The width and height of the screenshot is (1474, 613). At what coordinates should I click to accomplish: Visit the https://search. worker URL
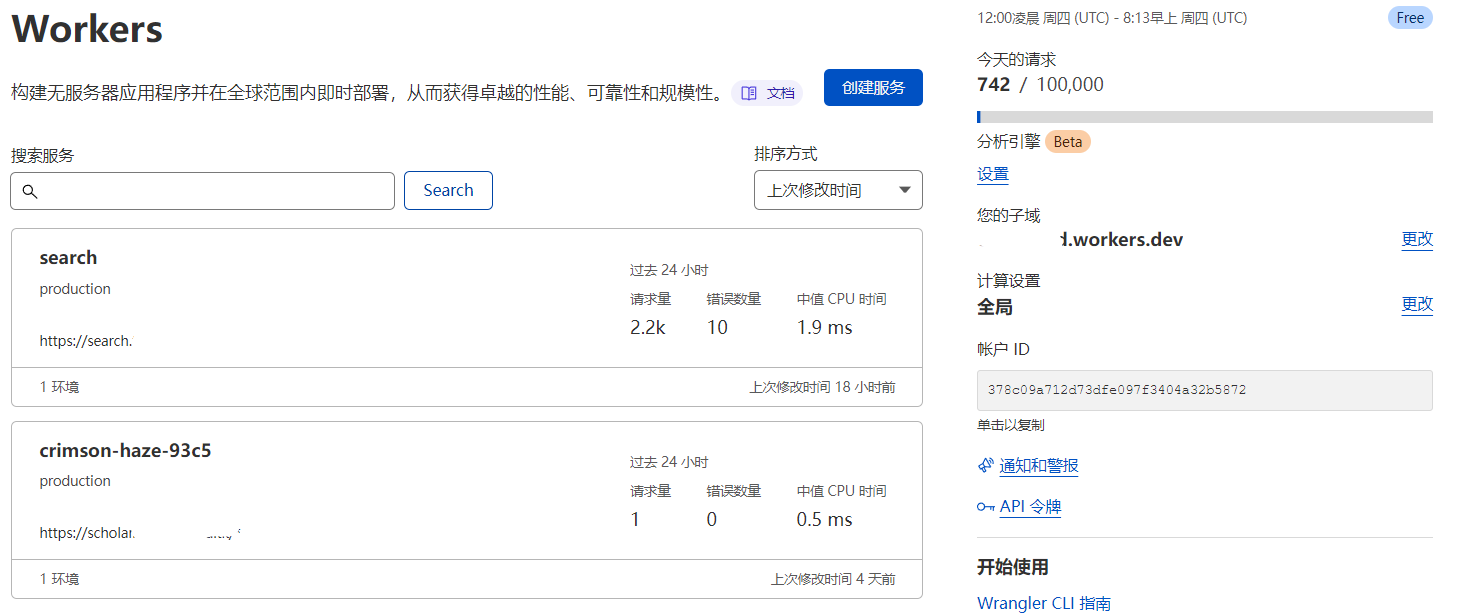[86, 341]
